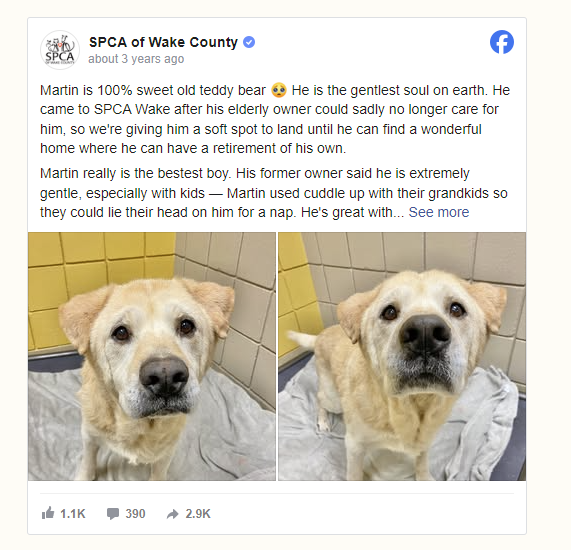The image size is (571, 550).
Task: Click the comment bubble icon
Action: point(113,514)
